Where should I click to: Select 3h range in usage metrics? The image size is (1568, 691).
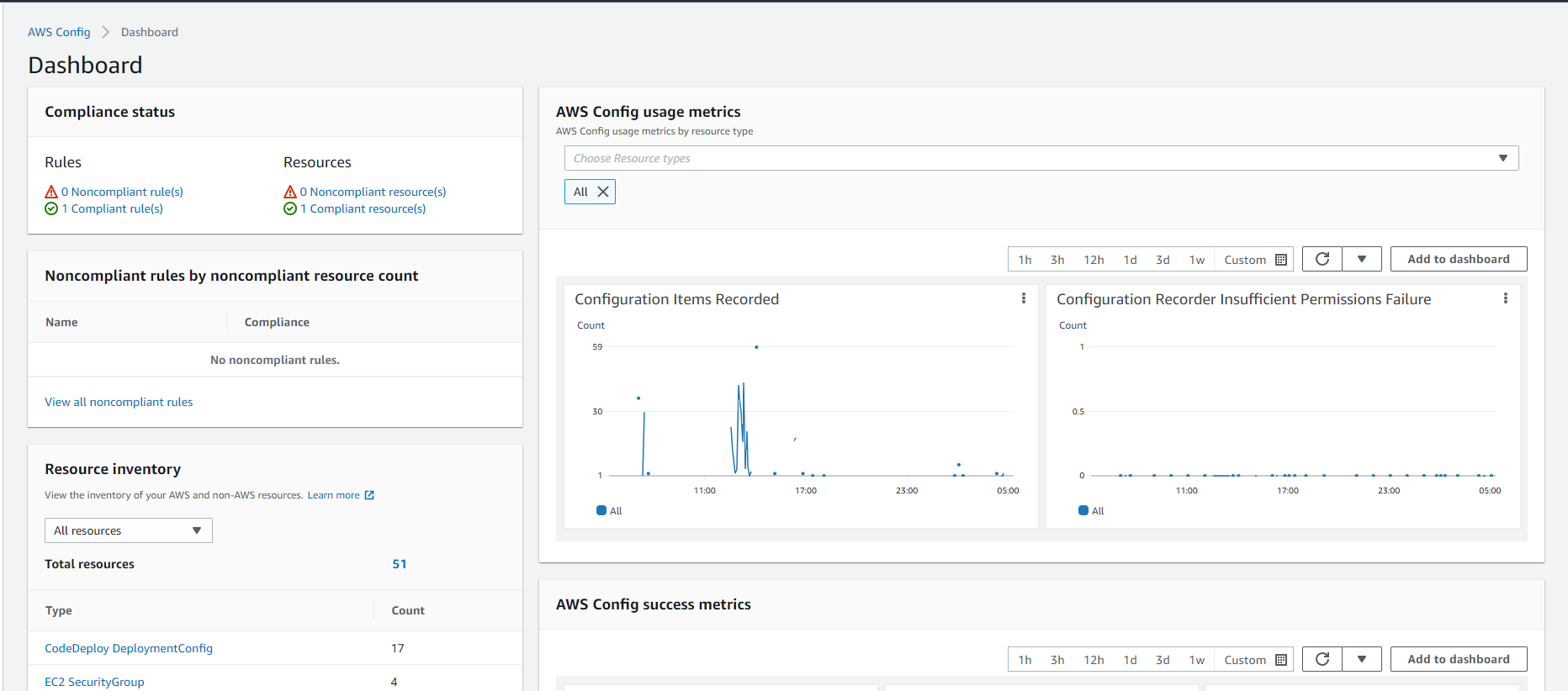coord(1057,260)
